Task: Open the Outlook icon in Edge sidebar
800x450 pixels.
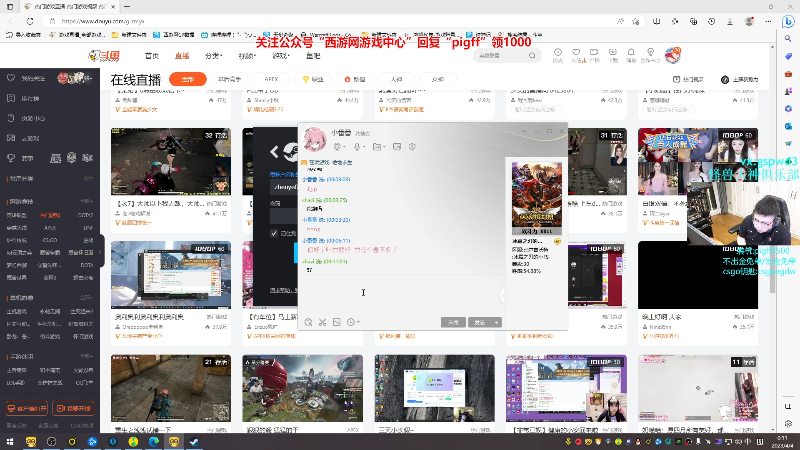Action: (788, 126)
